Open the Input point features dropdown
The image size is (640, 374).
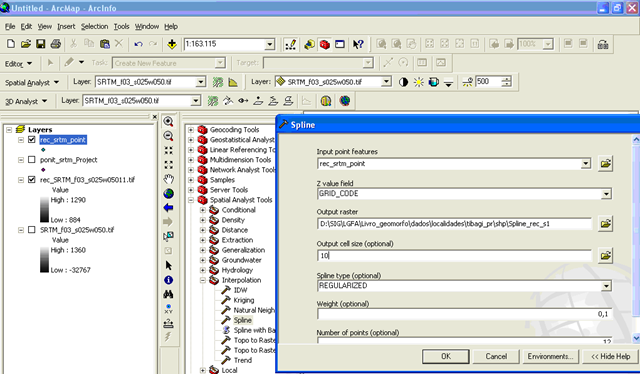[586, 164]
